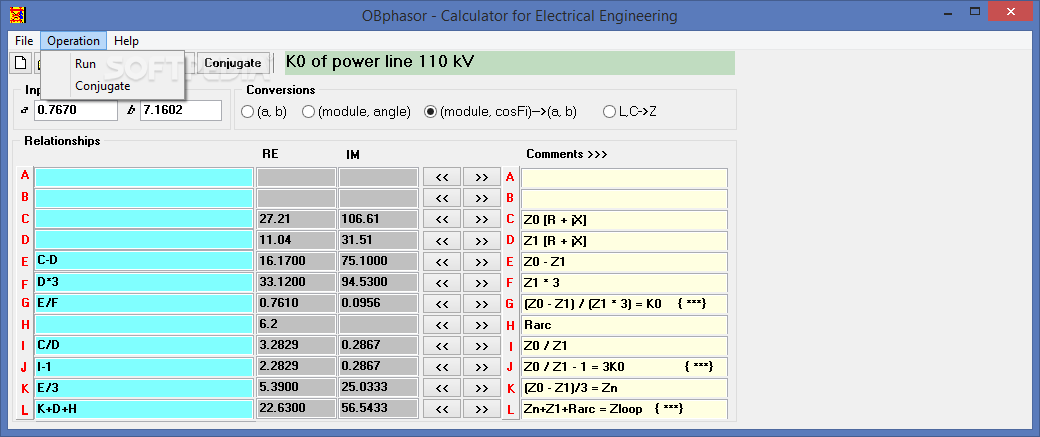1040x437 pixels.
Task: Click the << button in row F
Action: 442,283
